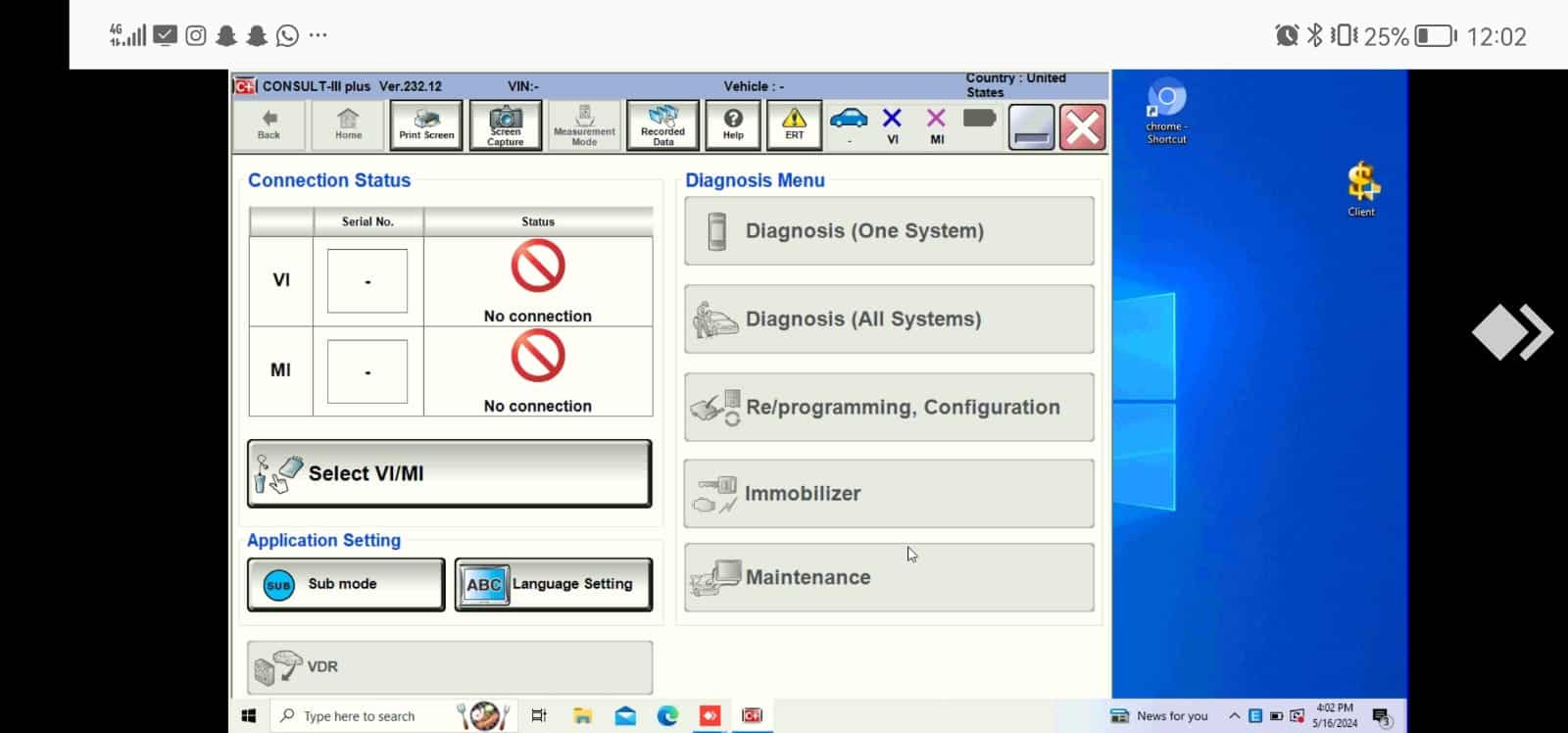The image size is (1568, 733).
Task: Click the Country : United States label
Action: [1015, 85]
